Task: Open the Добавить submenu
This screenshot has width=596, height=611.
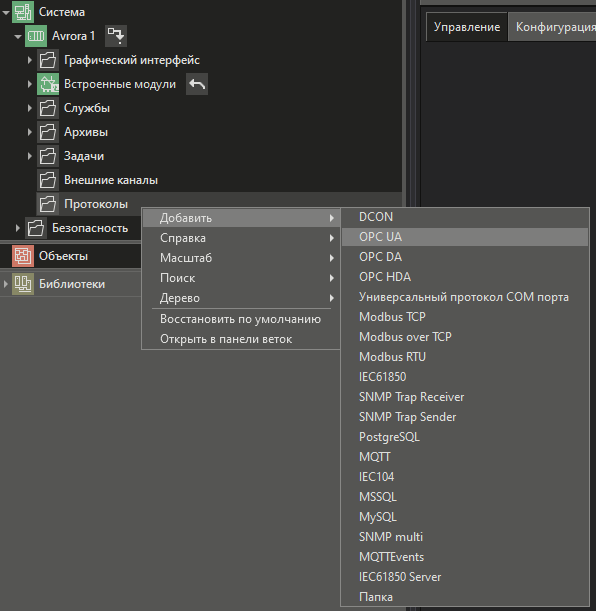Action: pyautogui.click(x=242, y=218)
